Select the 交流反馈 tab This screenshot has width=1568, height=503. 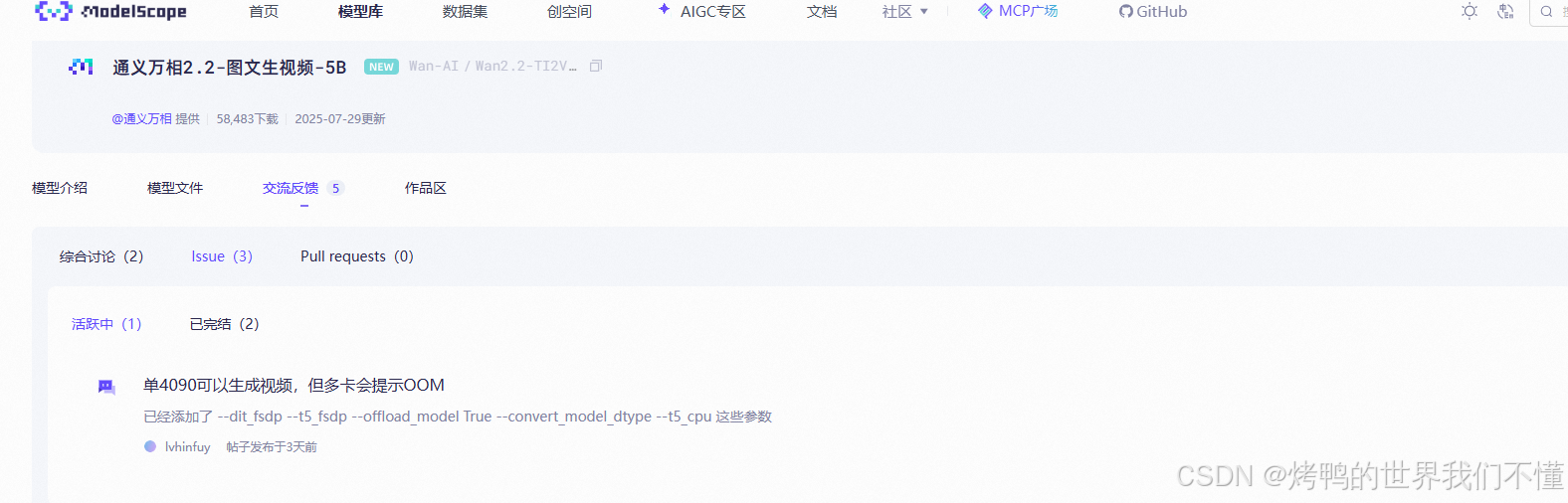(x=291, y=188)
